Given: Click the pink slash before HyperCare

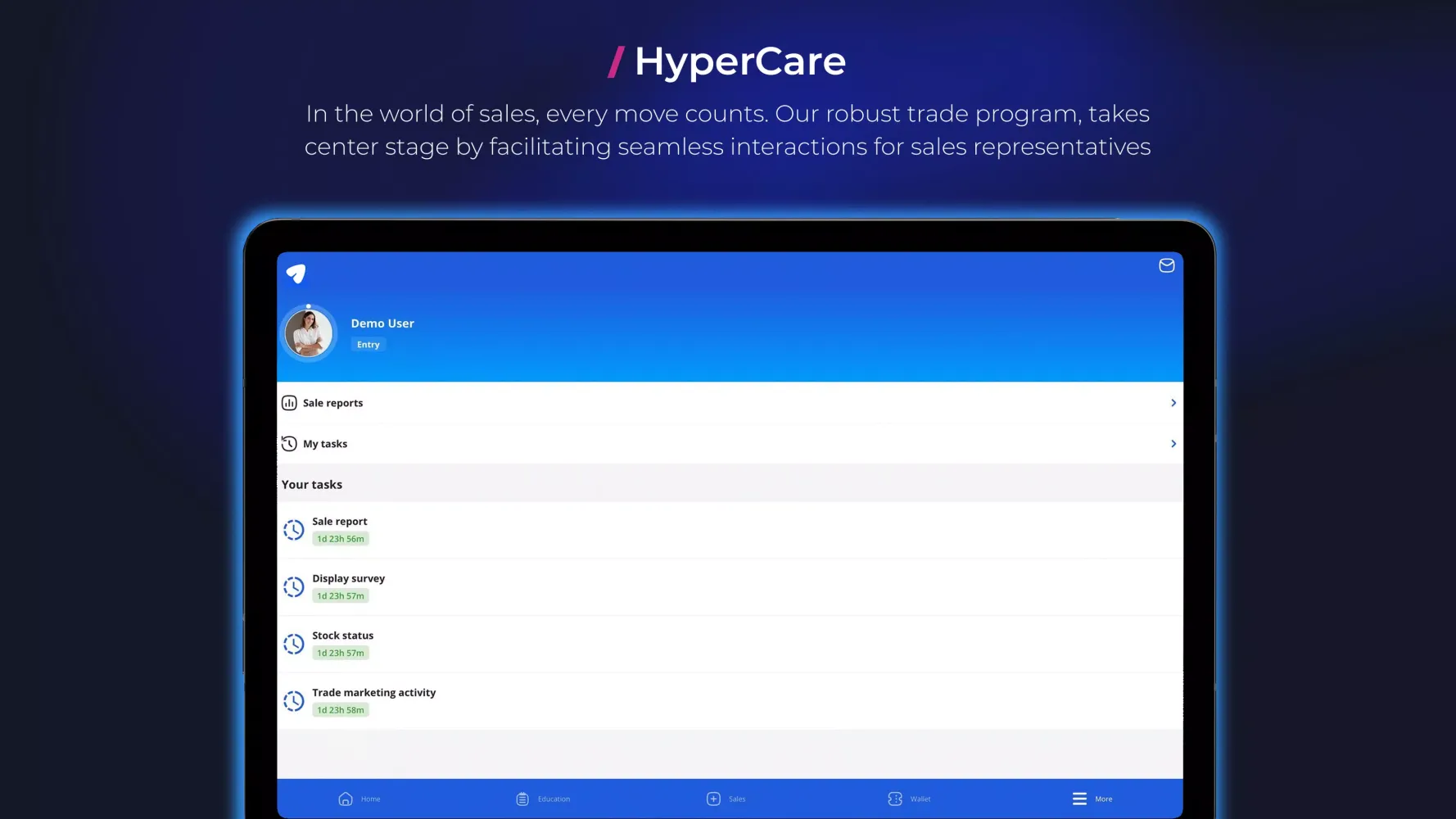Looking at the screenshot, I should click(x=616, y=62).
